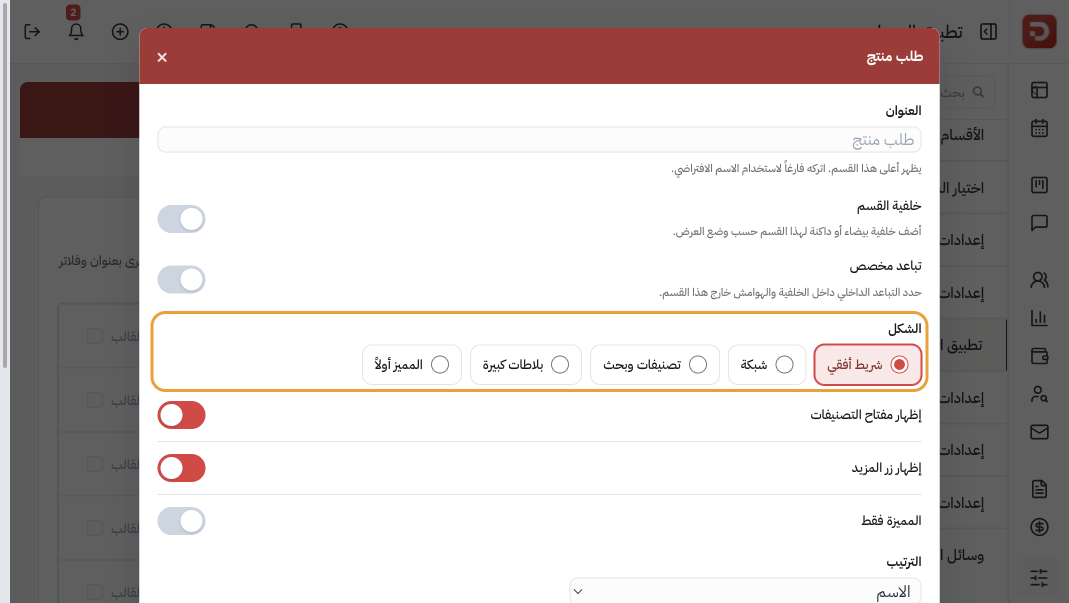Open the document file sidebar icon
This screenshot has height=603, width=1069.
[1039, 488]
